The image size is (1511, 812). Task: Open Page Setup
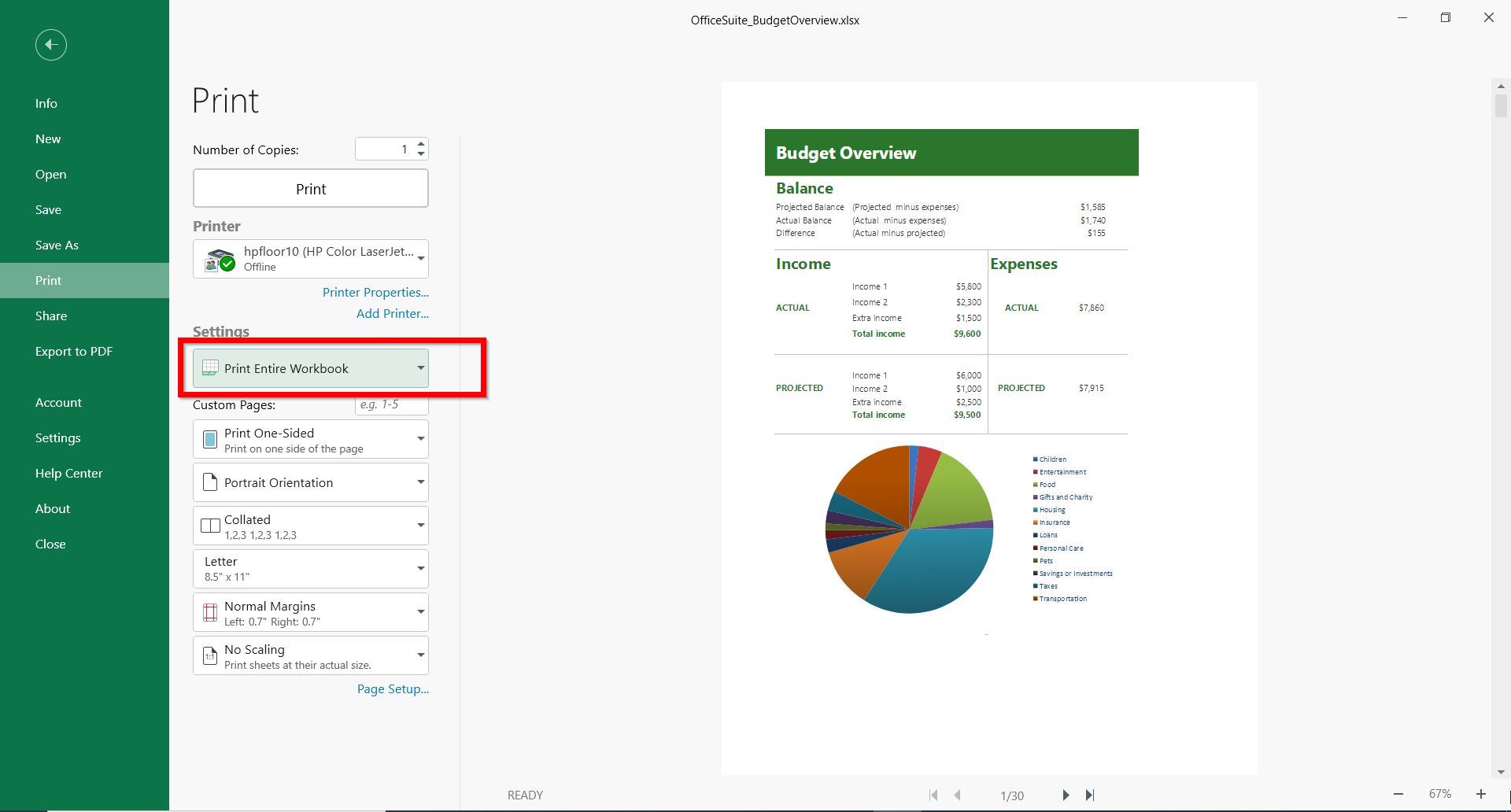coord(392,688)
